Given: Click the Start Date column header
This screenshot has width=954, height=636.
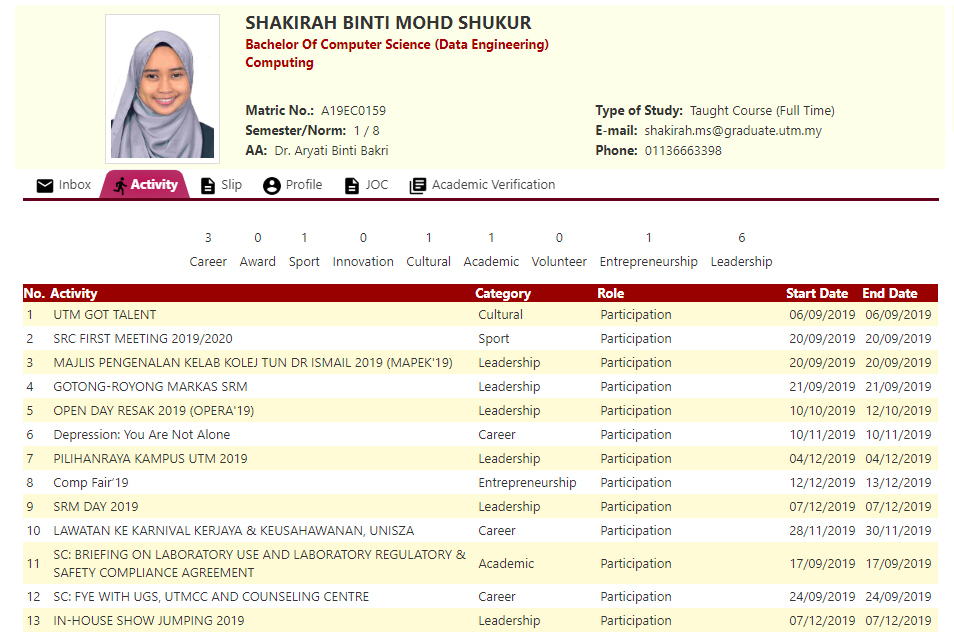Looking at the screenshot, I should click(x=816, y=294).
